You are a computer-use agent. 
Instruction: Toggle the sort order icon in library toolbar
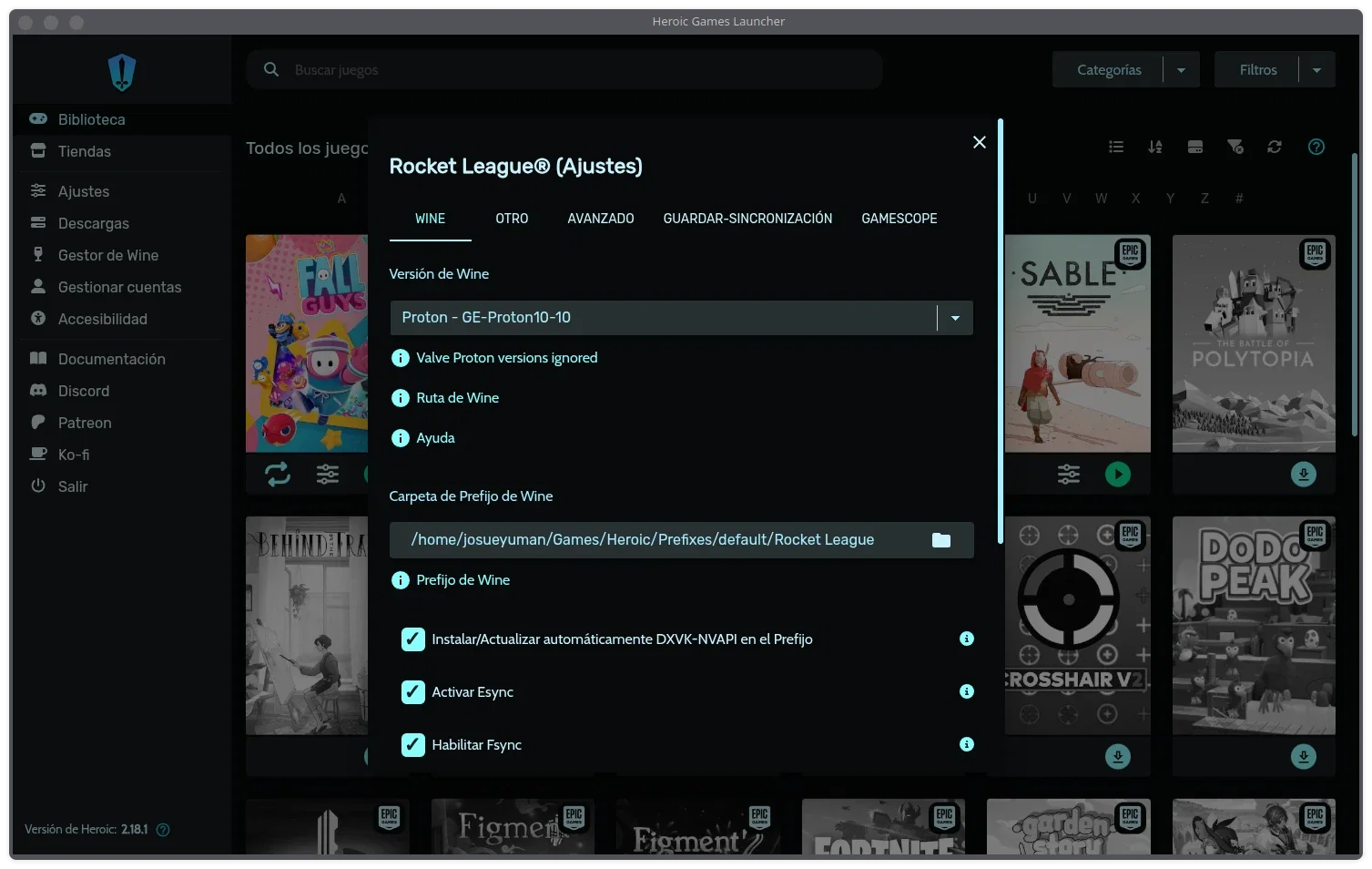tap(1155, 147)
